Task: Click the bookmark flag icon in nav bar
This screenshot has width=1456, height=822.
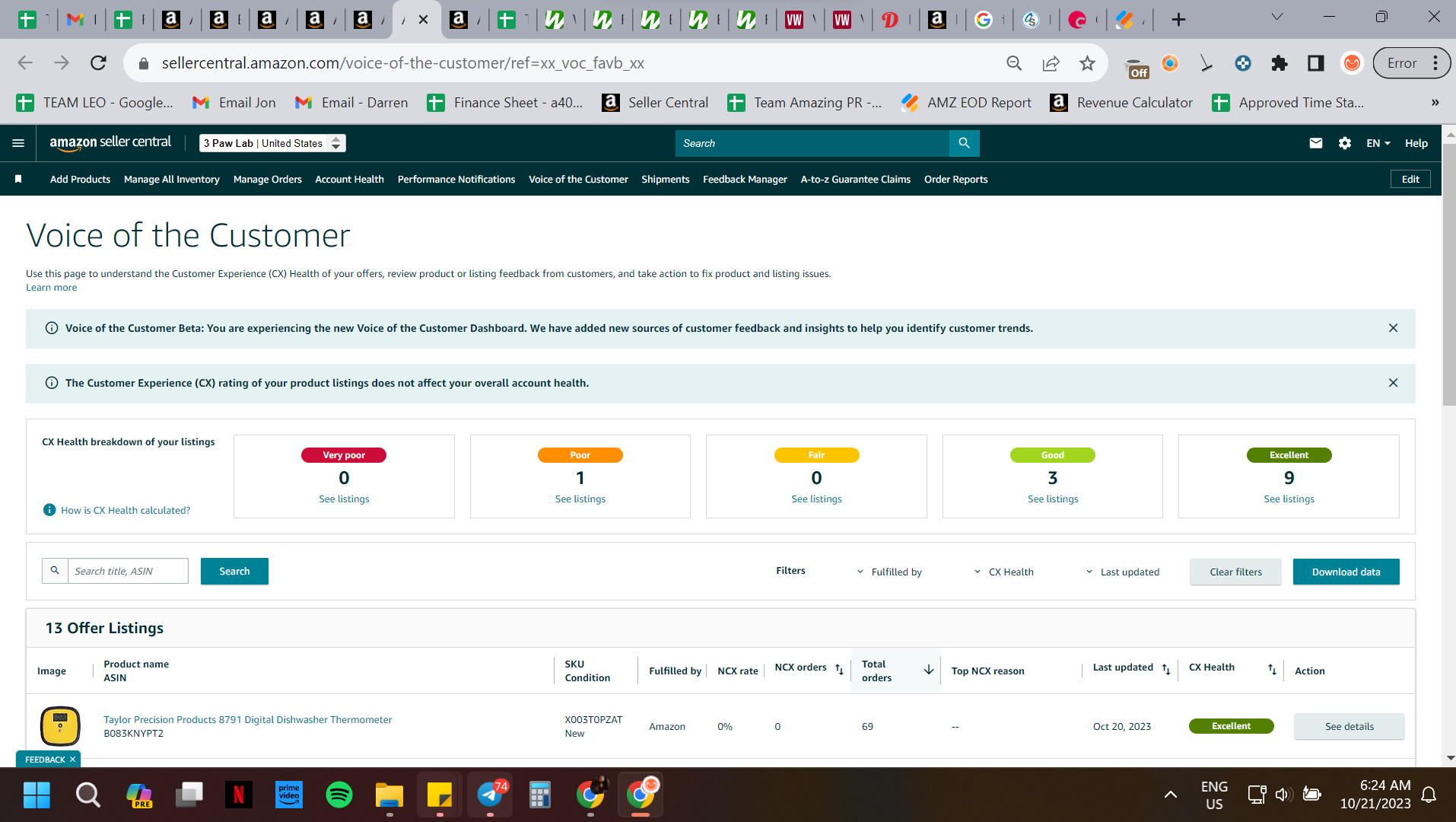Action: (18, 179)
